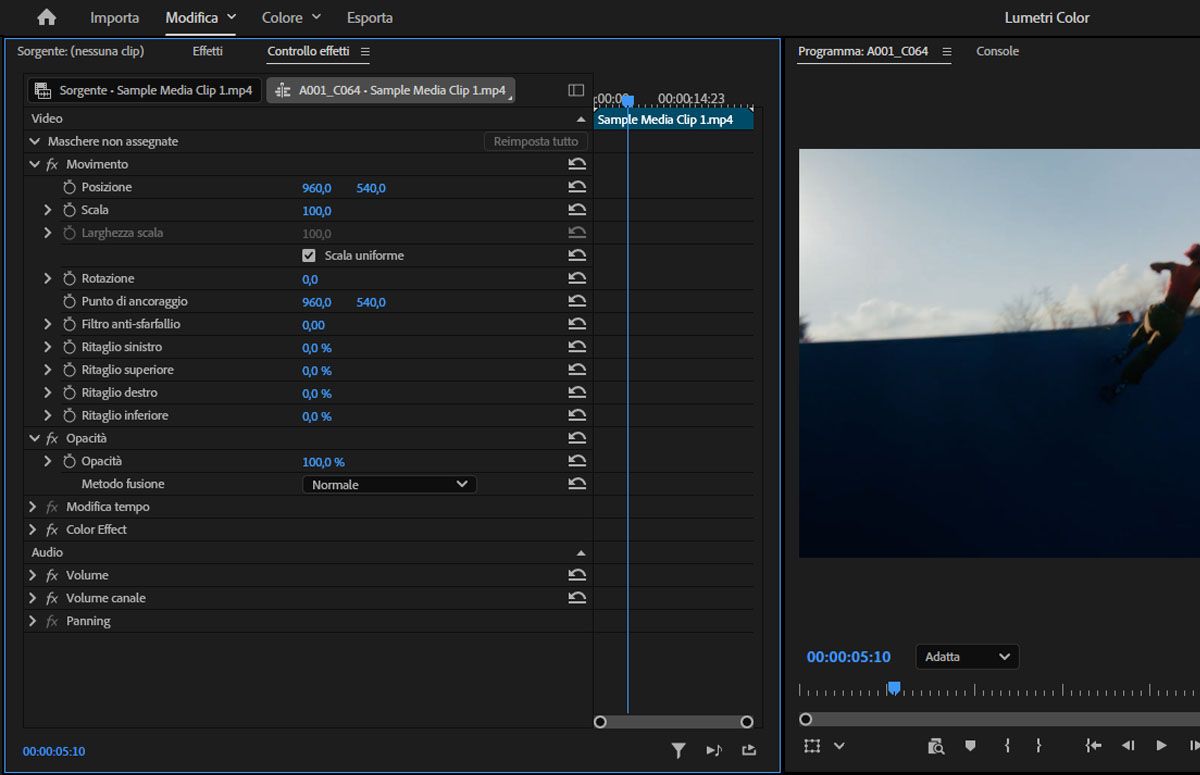Expand the Color Effect group

[x=33, y=530]
